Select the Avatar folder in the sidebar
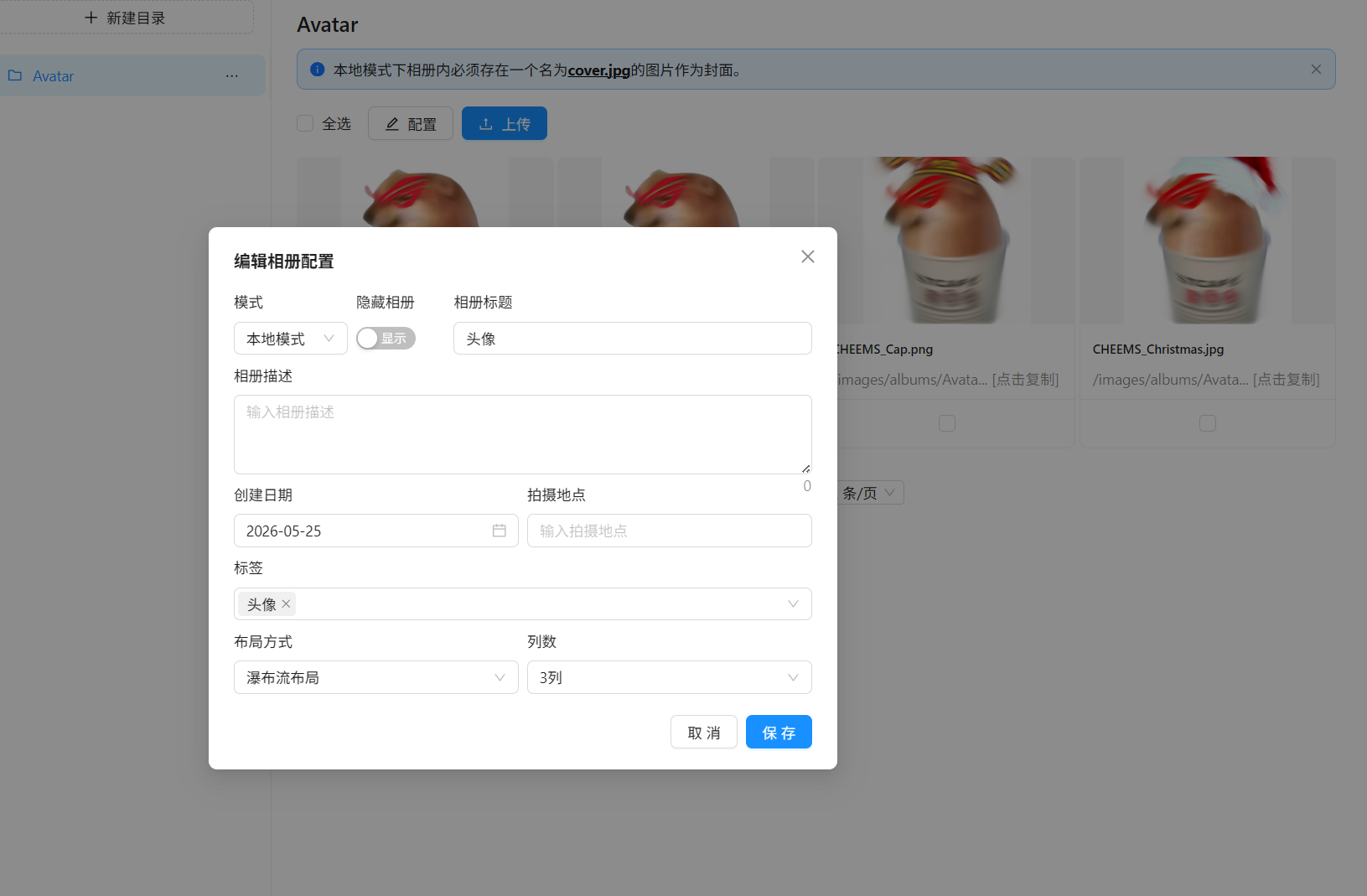Viewport: 1367px width, 896px height. tap(132, 75)
